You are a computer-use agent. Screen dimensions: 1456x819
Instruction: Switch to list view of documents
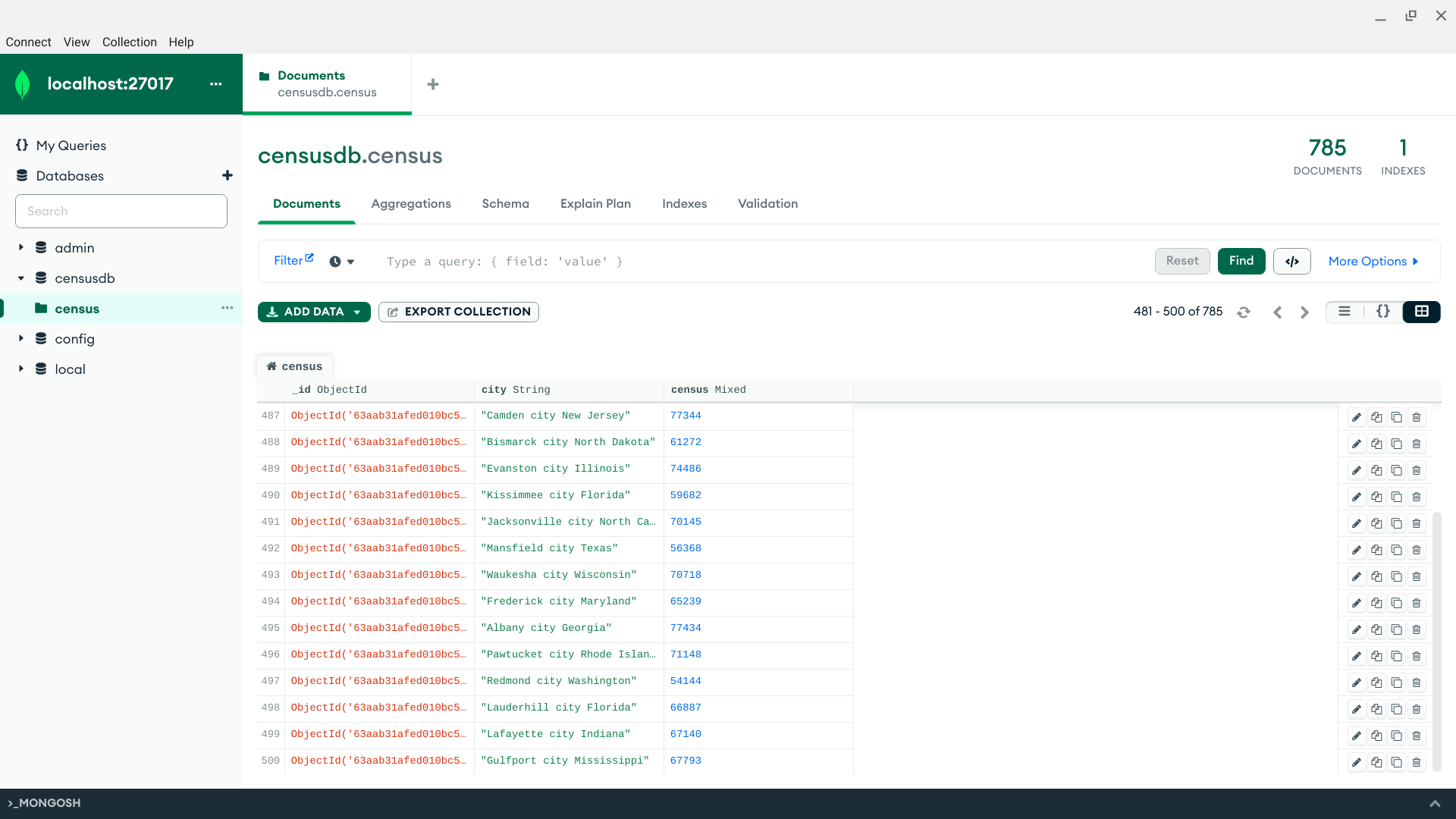click(x=1345, y=311)
